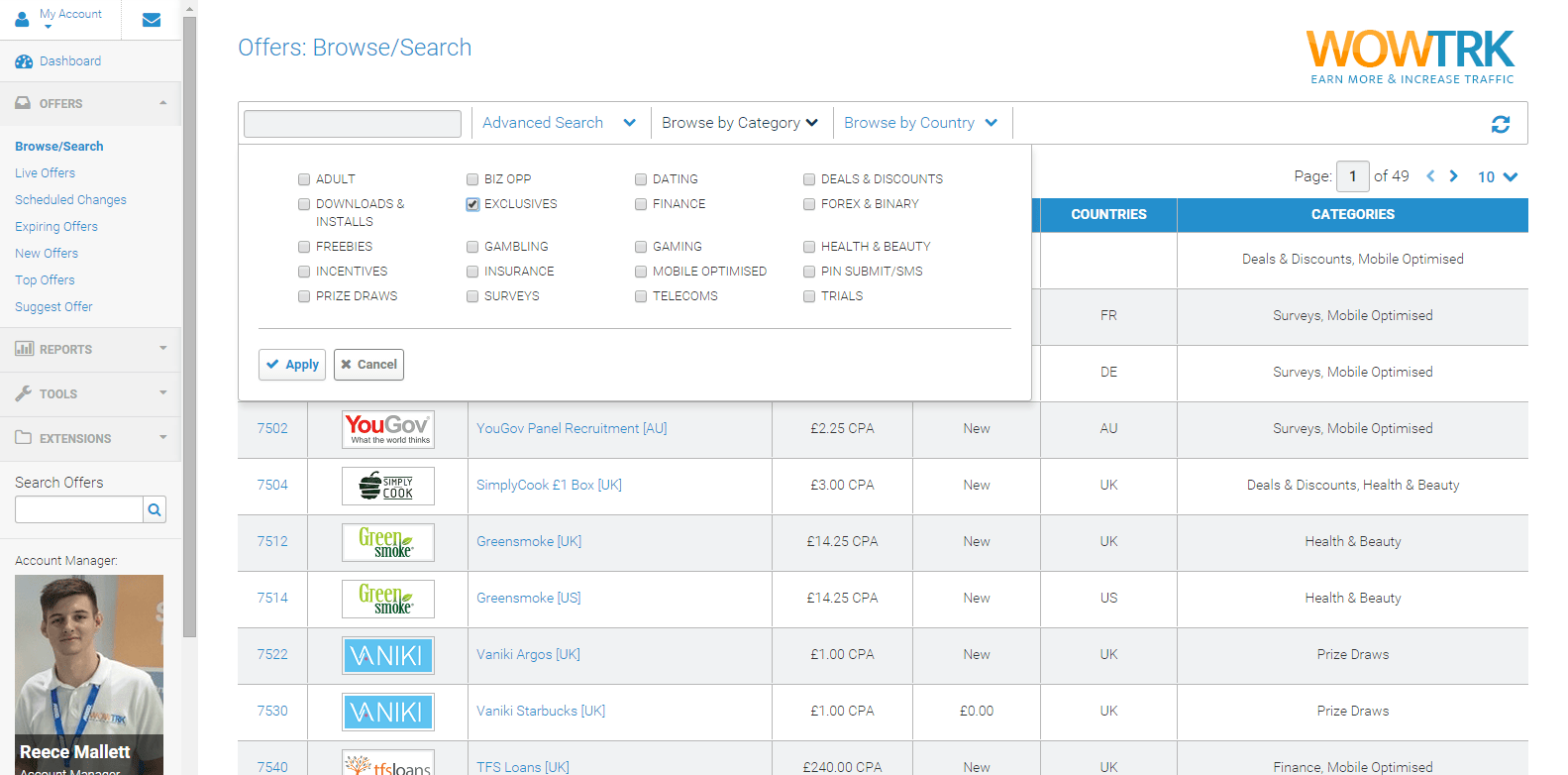Open Expiring Offers in the sidebar
Viewport: 1568px width, 775px height.
coord(56,226)
